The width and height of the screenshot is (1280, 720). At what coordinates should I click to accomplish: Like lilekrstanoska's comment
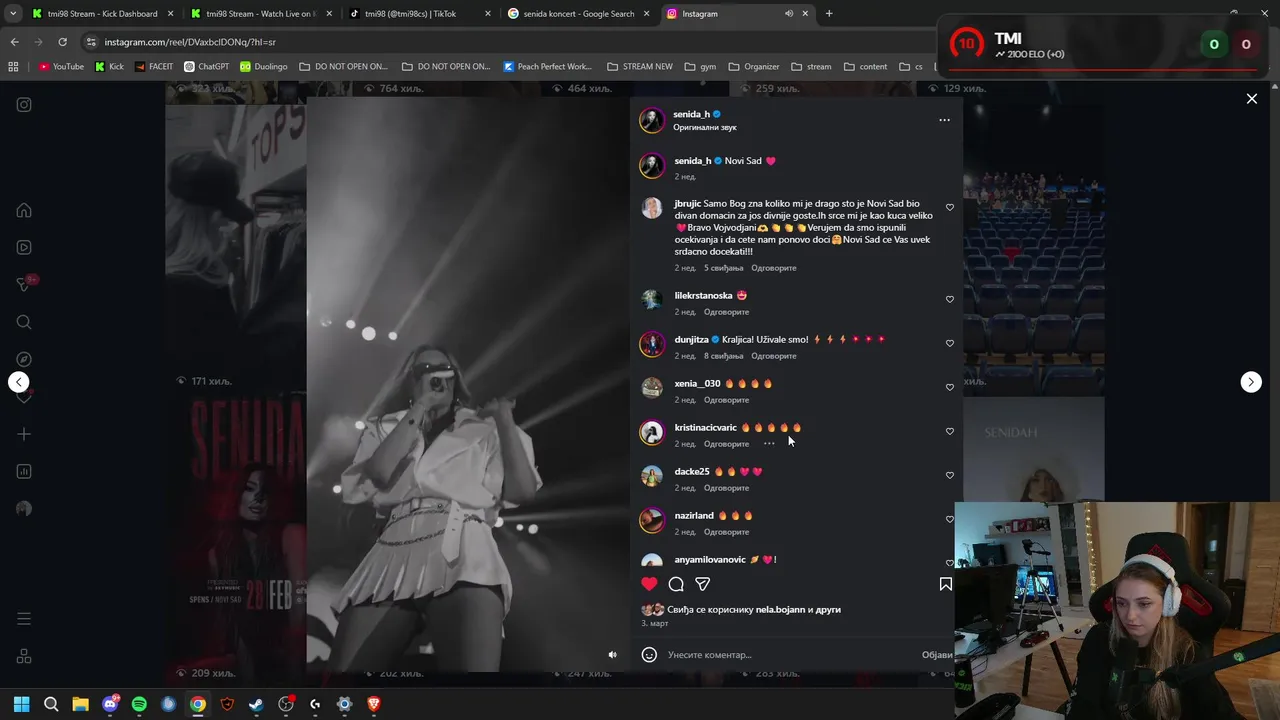click(x=950, y=299)
